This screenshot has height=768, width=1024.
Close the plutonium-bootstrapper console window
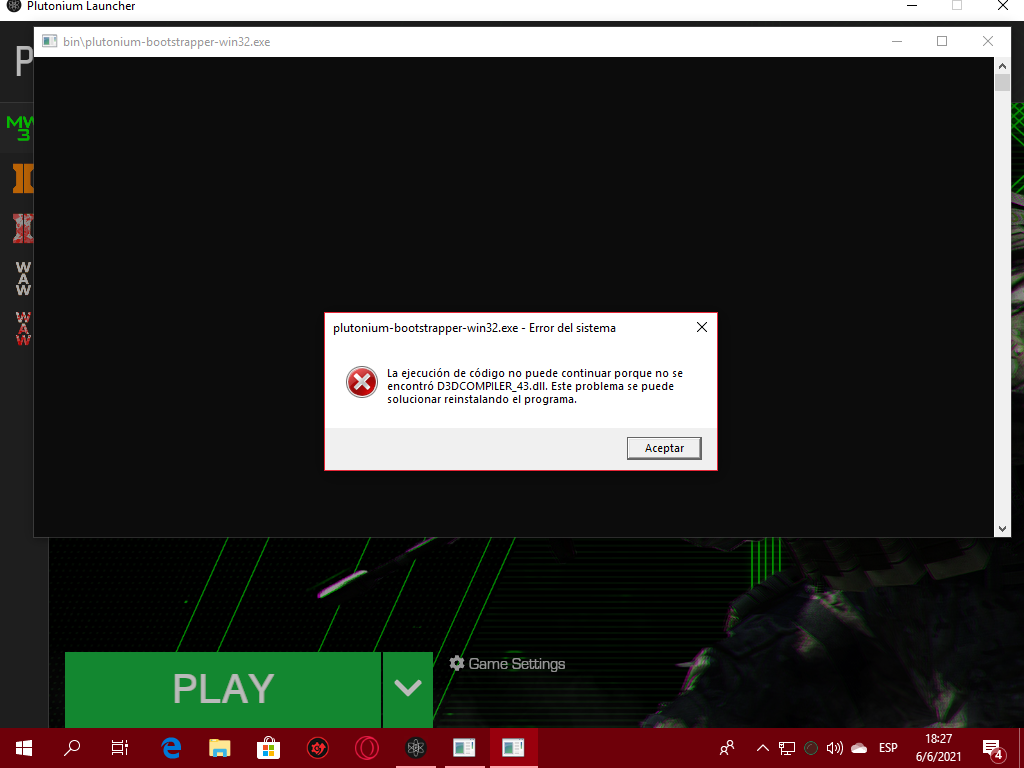click(x=988, y=41)
